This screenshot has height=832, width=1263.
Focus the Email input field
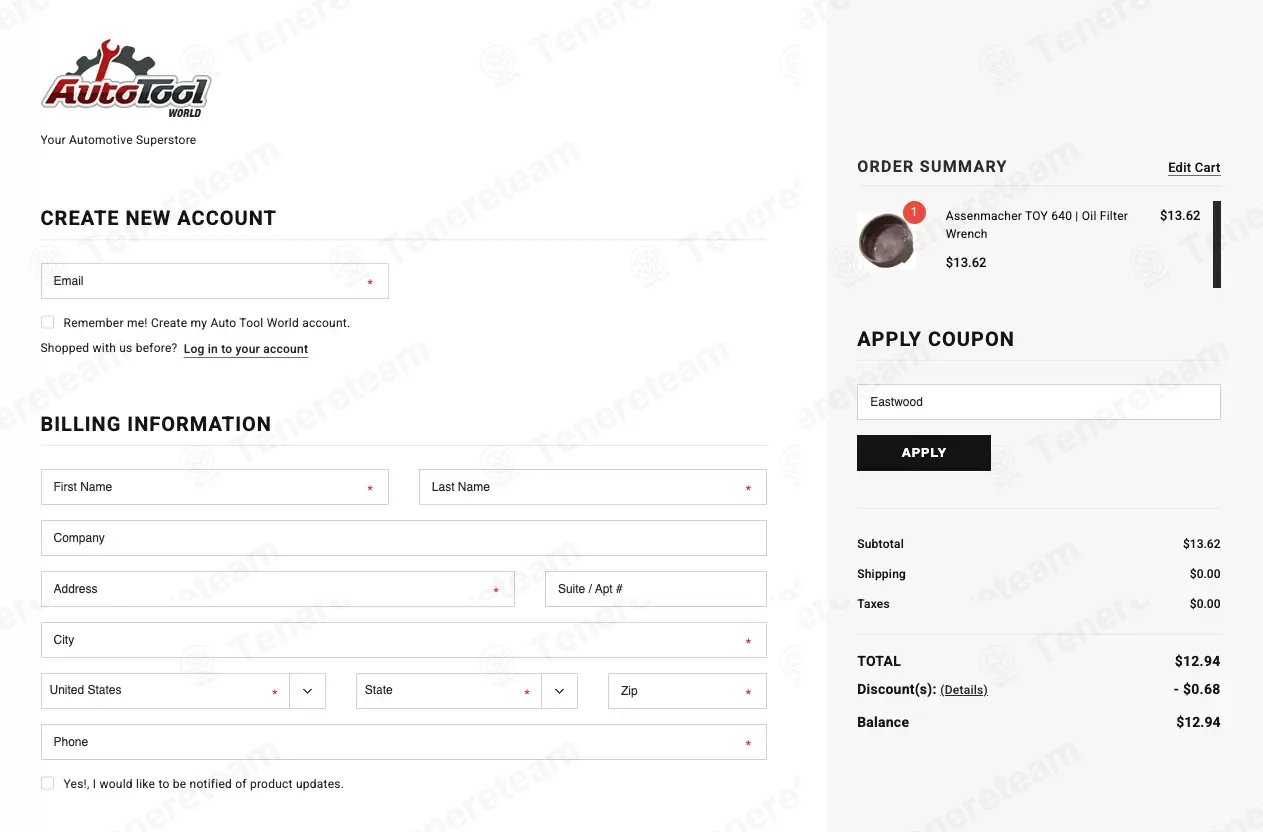[x=214, y=281]
